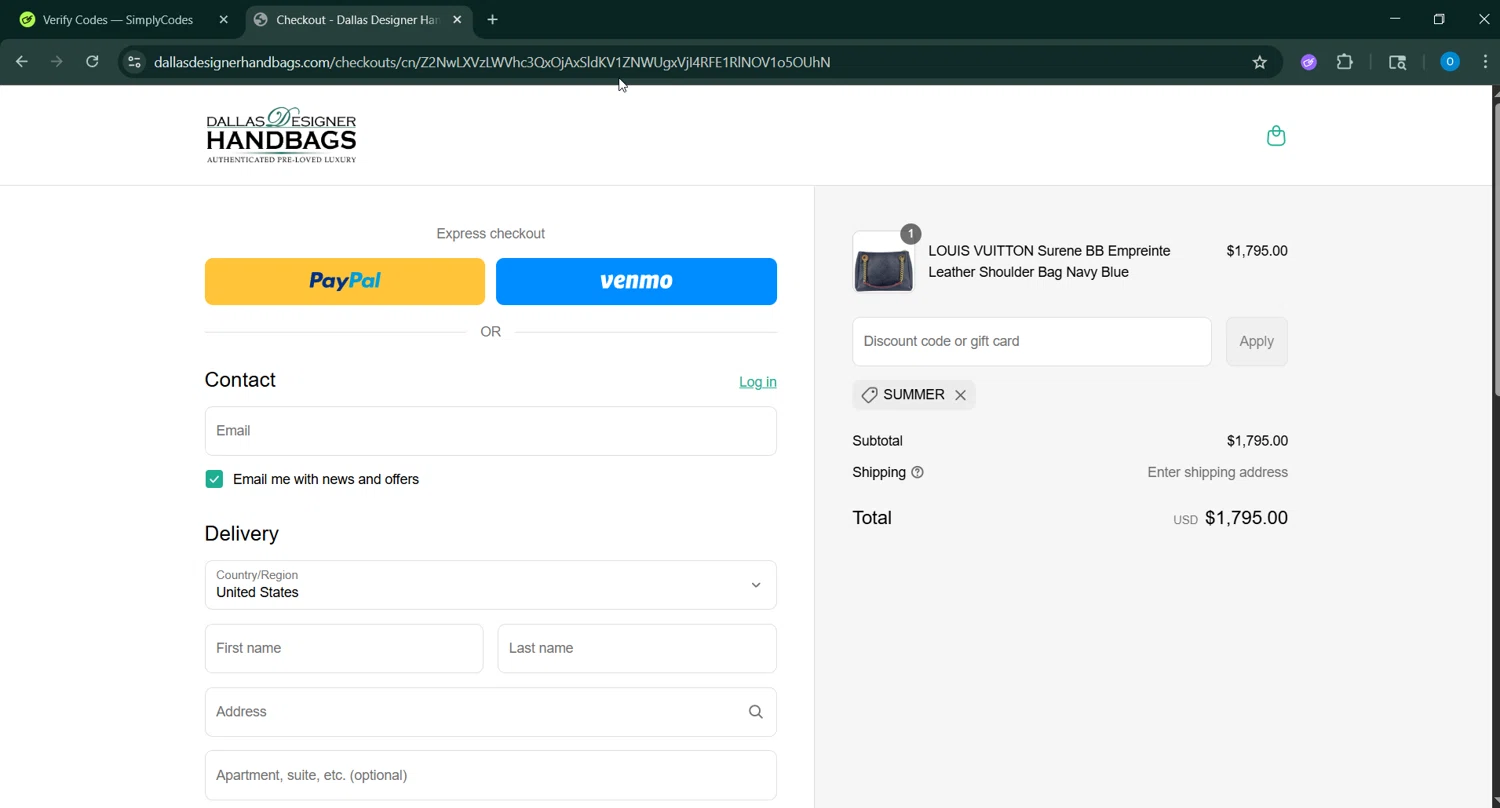Click the browser address bar URL
The image size is (1500, 808).
click(492, 62)
